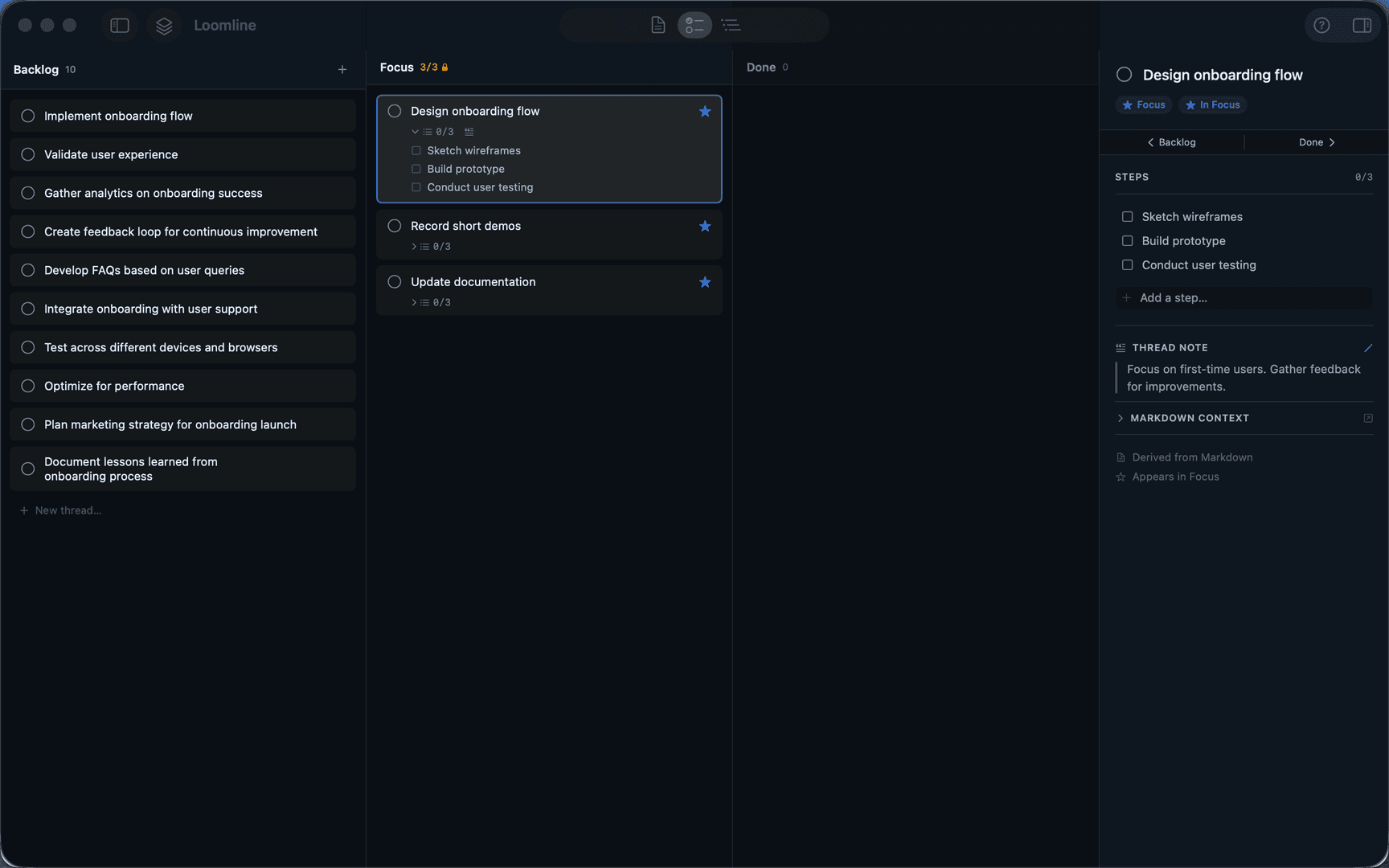Click the New thread input at the Backlog bottom
Screen dimensions: 1389x868
(x=68, y=510)
